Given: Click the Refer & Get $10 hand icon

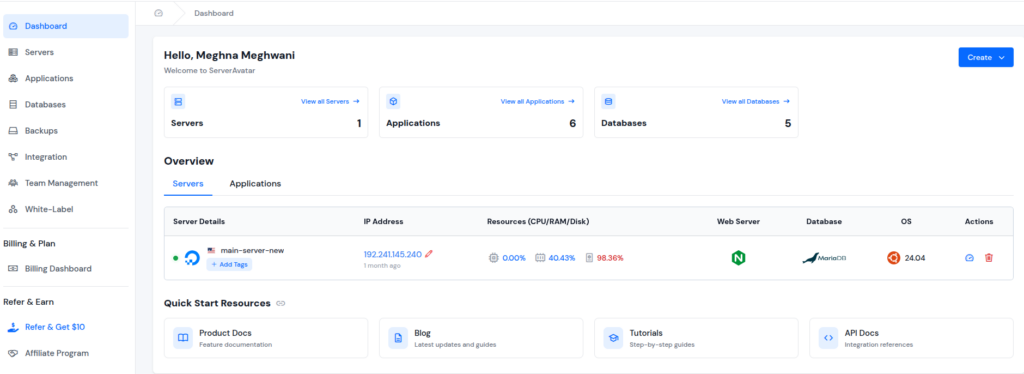Looking at the screenshot, I should point(13,328).
